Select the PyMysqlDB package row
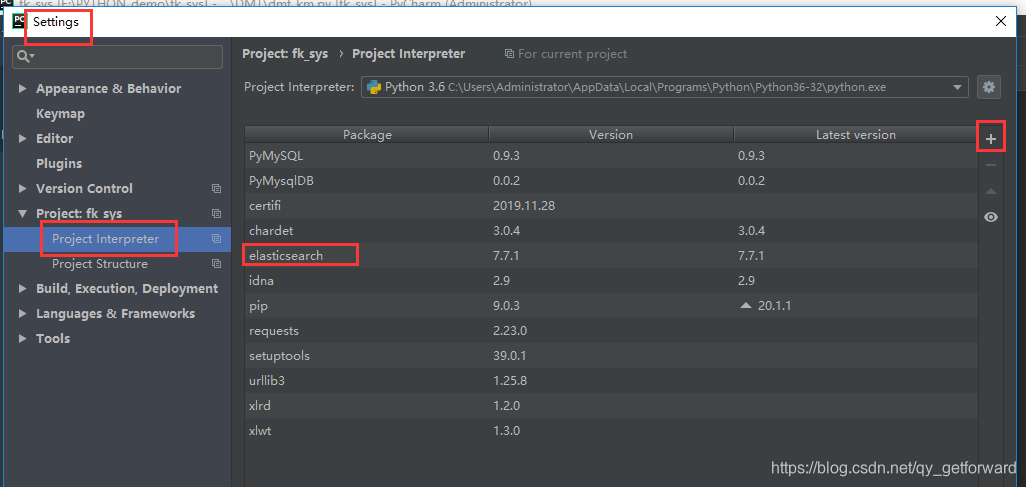 (x=611, y=181)
